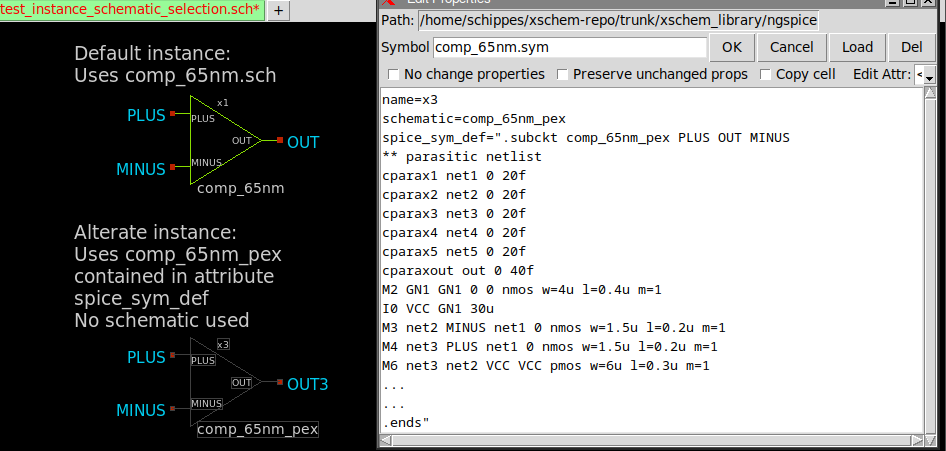The height and width of the screenshot is (451, 946).
Task: Click the MINUS pin of x1 instance
Action: click(173, 167)
